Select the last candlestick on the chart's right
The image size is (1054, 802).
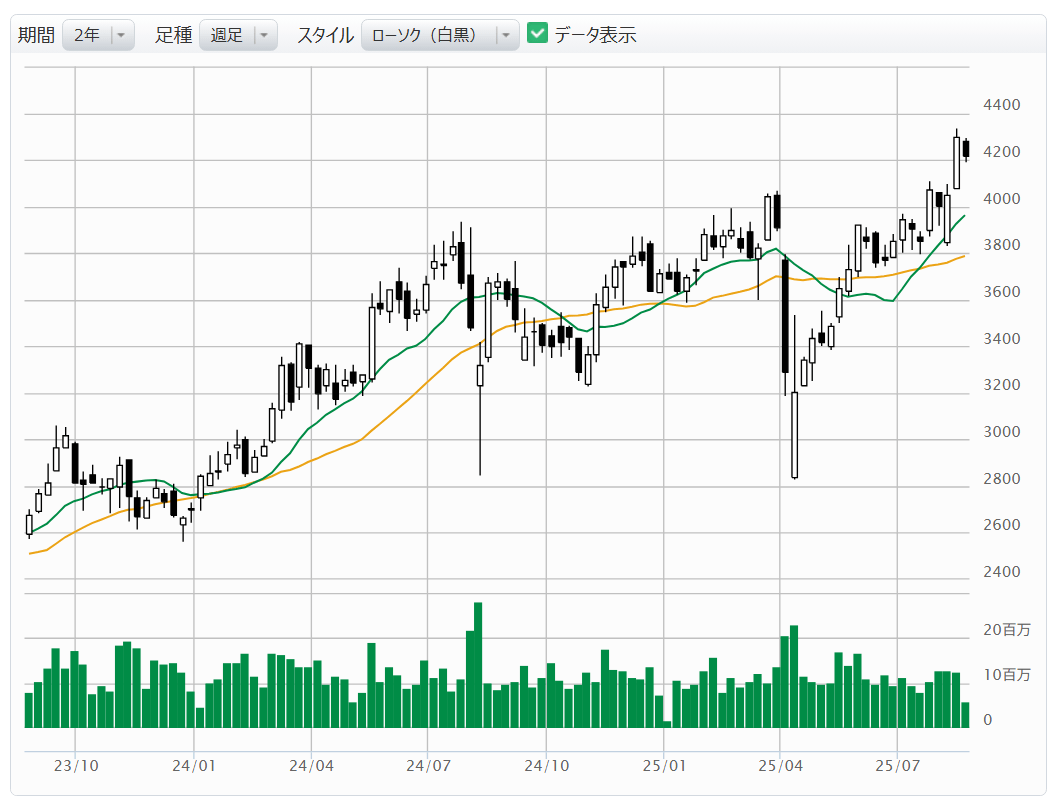click(x=966, y=149)
